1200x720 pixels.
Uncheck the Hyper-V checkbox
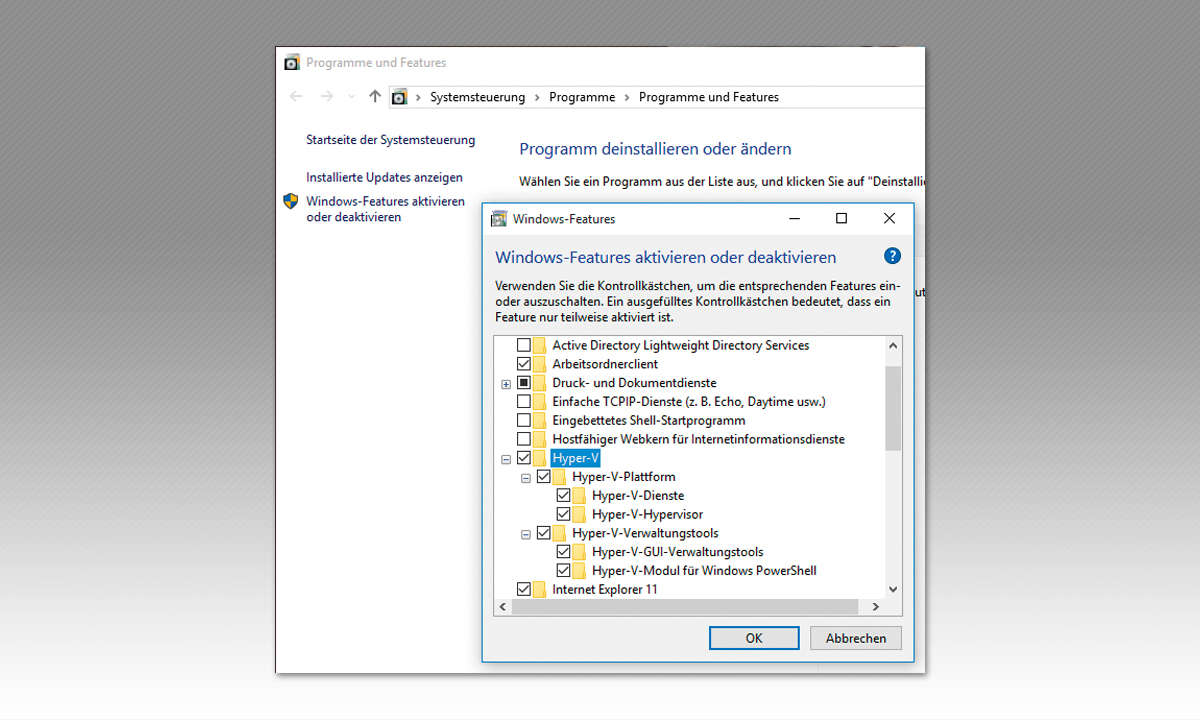pyautogui.click(x=524, y=458)
